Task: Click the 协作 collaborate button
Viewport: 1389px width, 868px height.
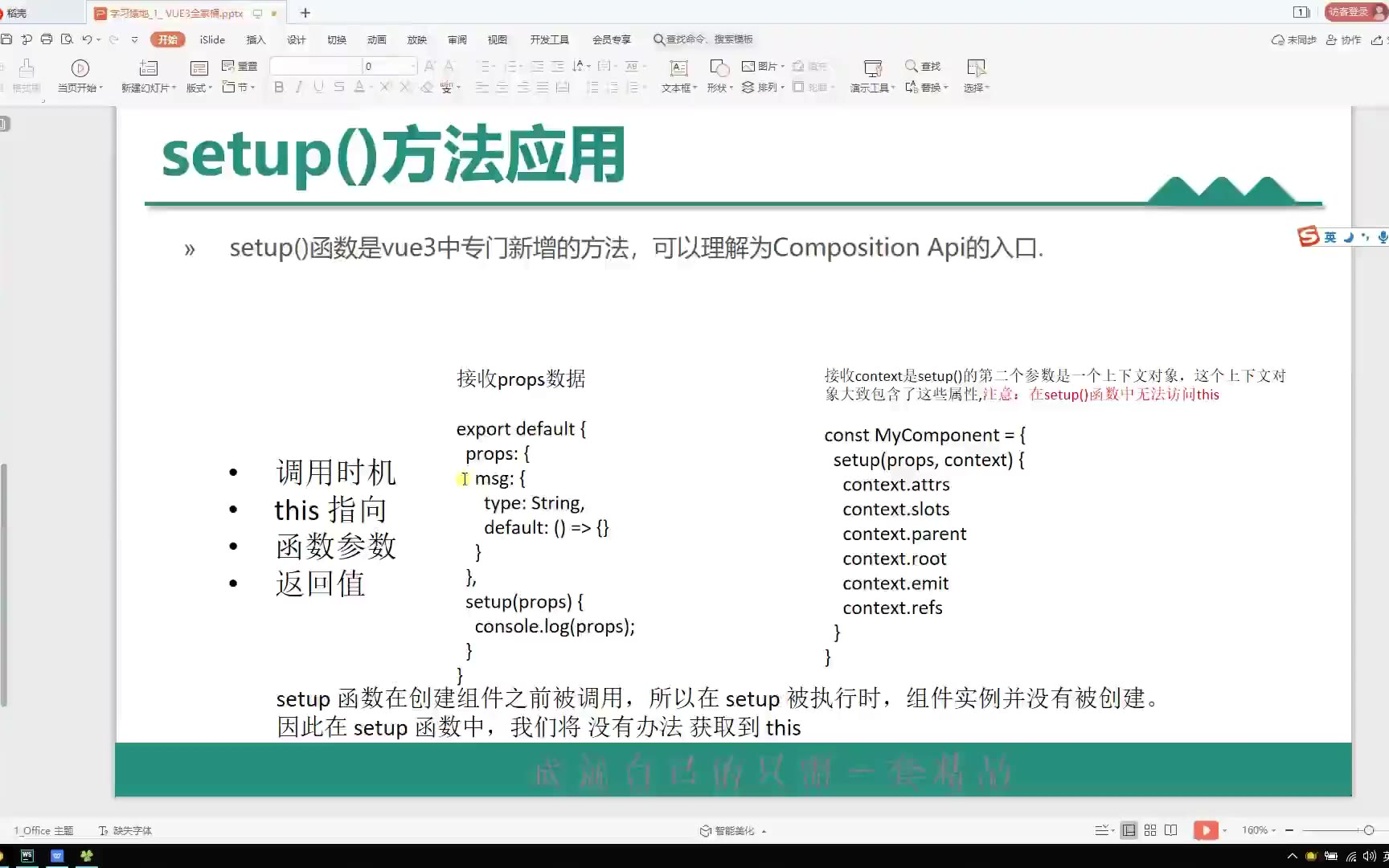Action: point(1344,39)
